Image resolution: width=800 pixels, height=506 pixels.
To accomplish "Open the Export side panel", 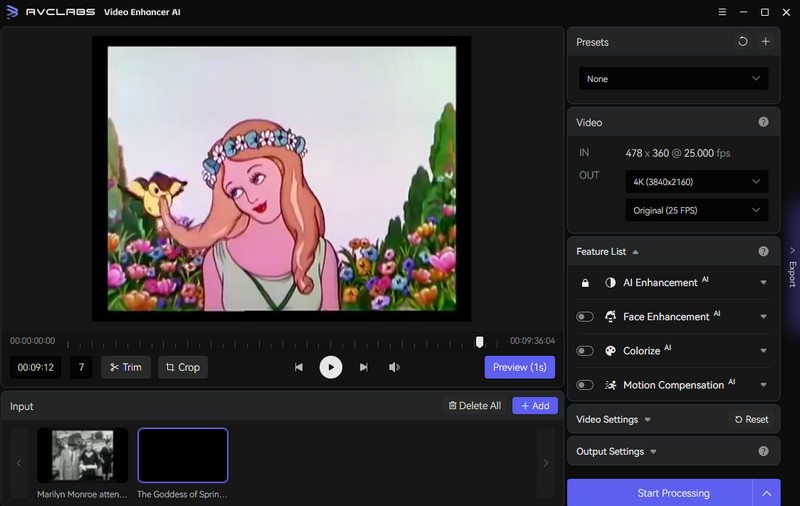I will [x=792, y=269].
